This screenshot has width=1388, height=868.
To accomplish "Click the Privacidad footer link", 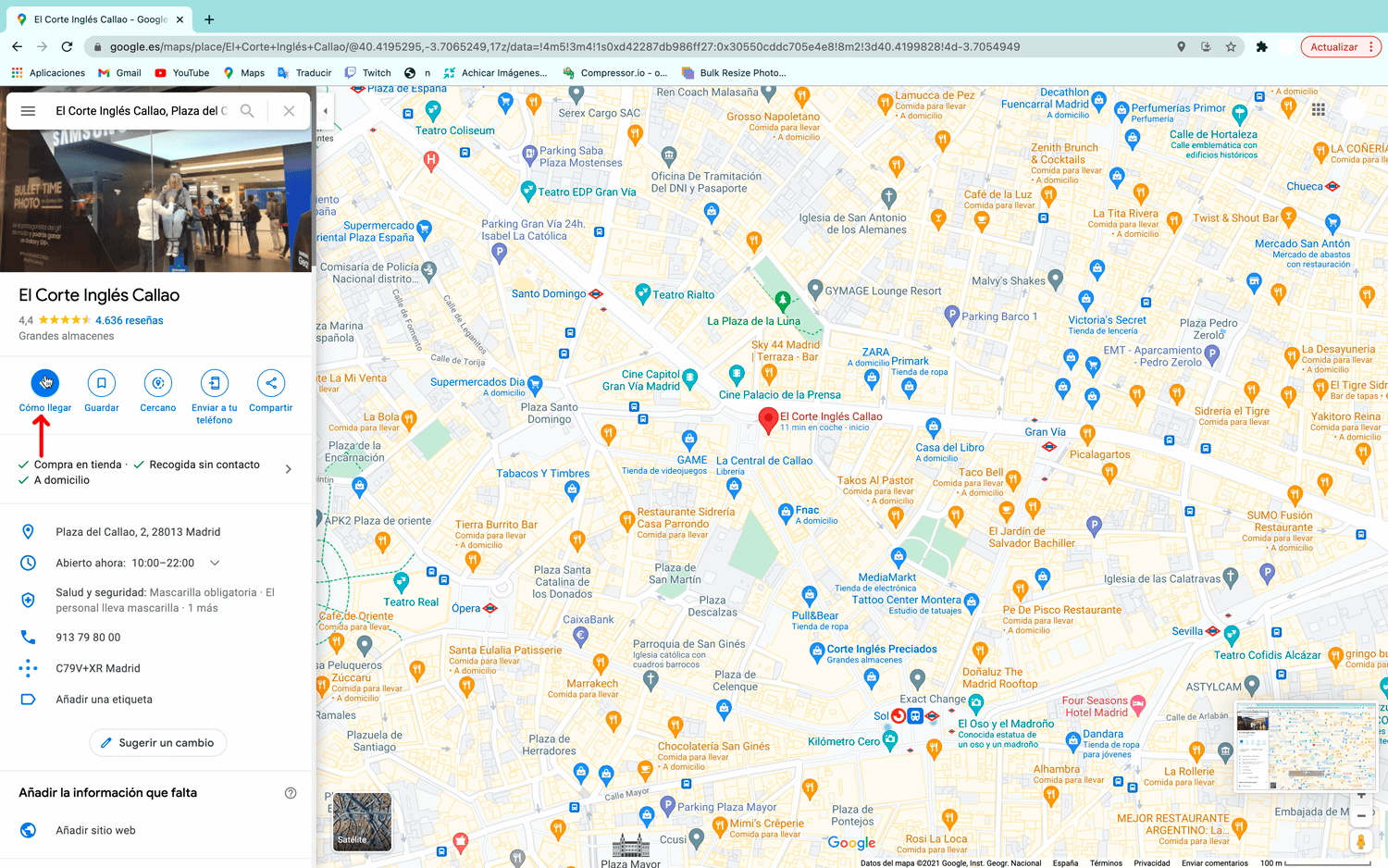I will pos(1152,862).
